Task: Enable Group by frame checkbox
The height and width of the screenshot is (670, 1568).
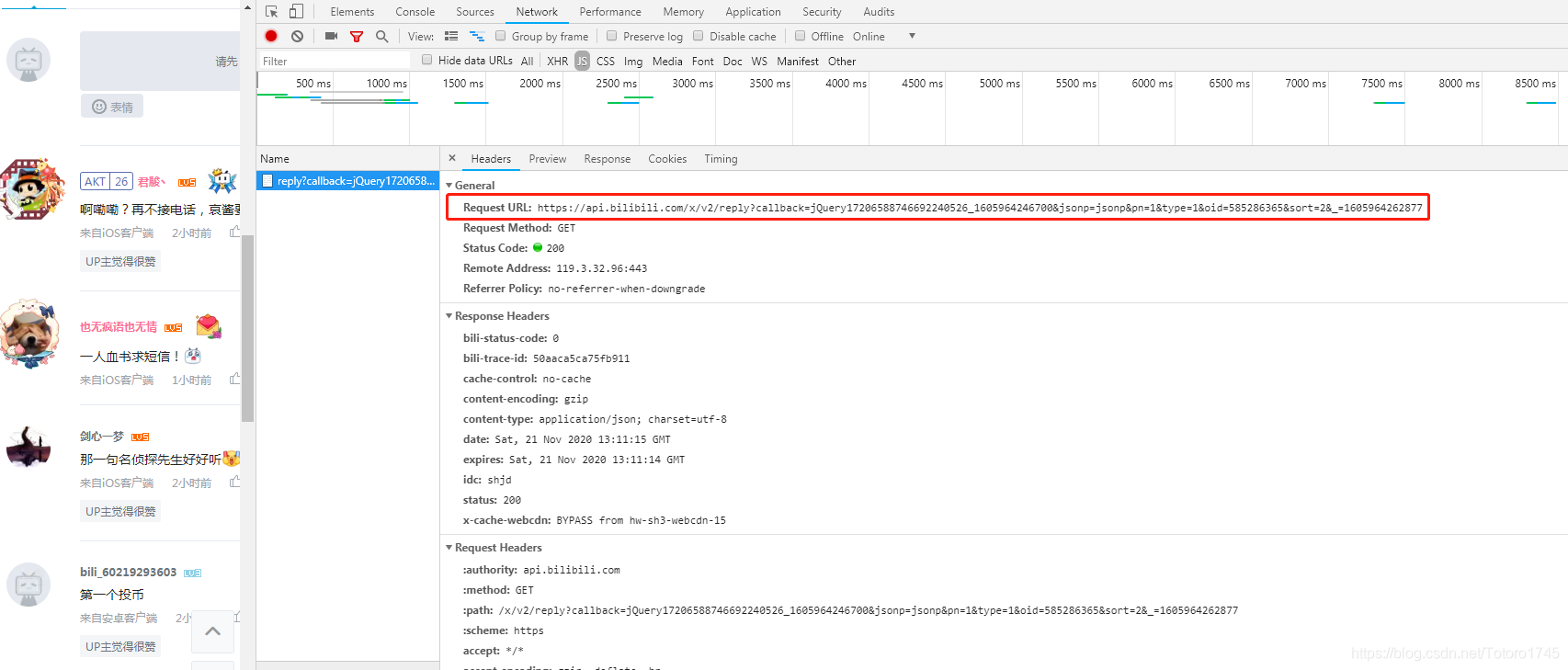Action: [501, 36]
